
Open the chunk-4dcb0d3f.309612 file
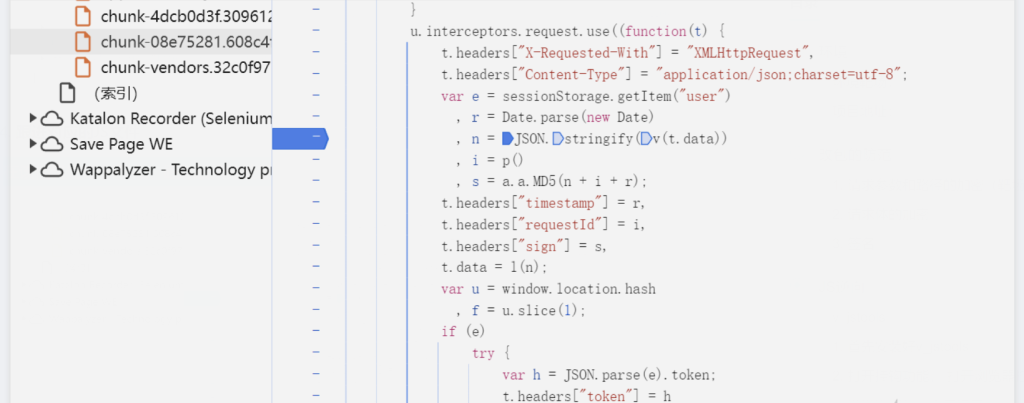(186, 16)
